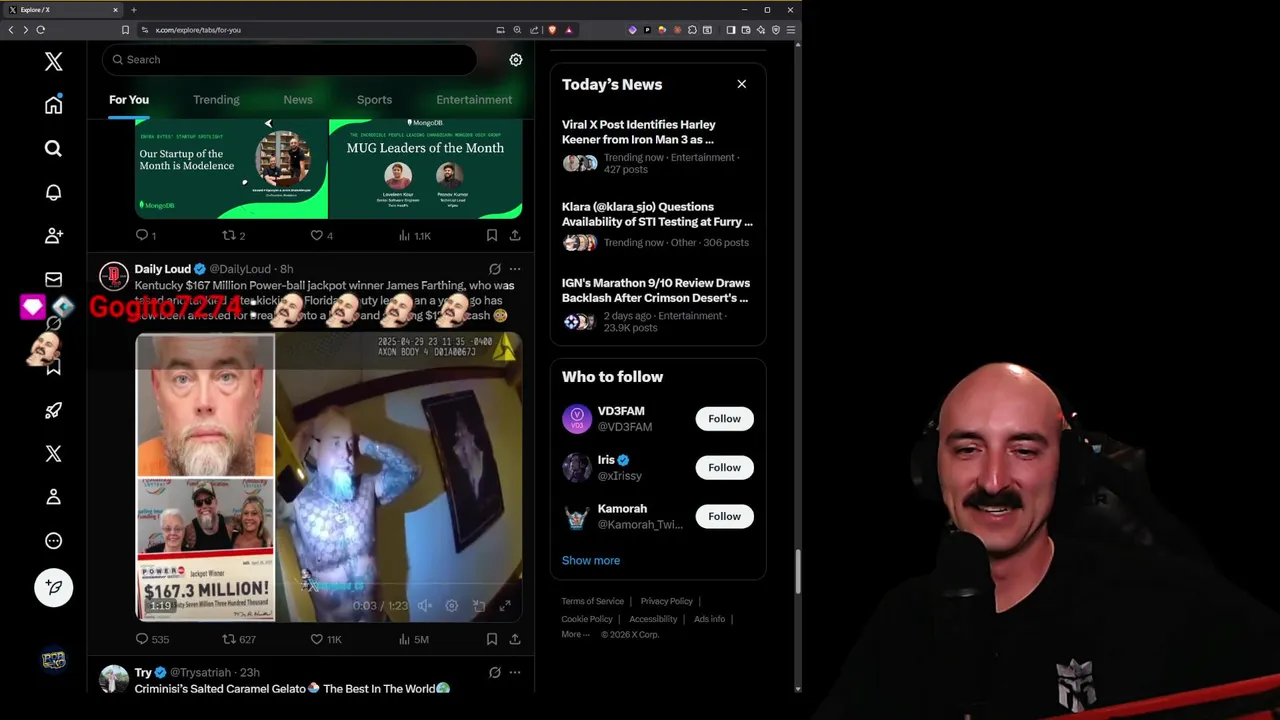The height and width of the screenshot is (720, 1280).
Task: Open the Follow people icon in sidebar
Action: (54, 235)
